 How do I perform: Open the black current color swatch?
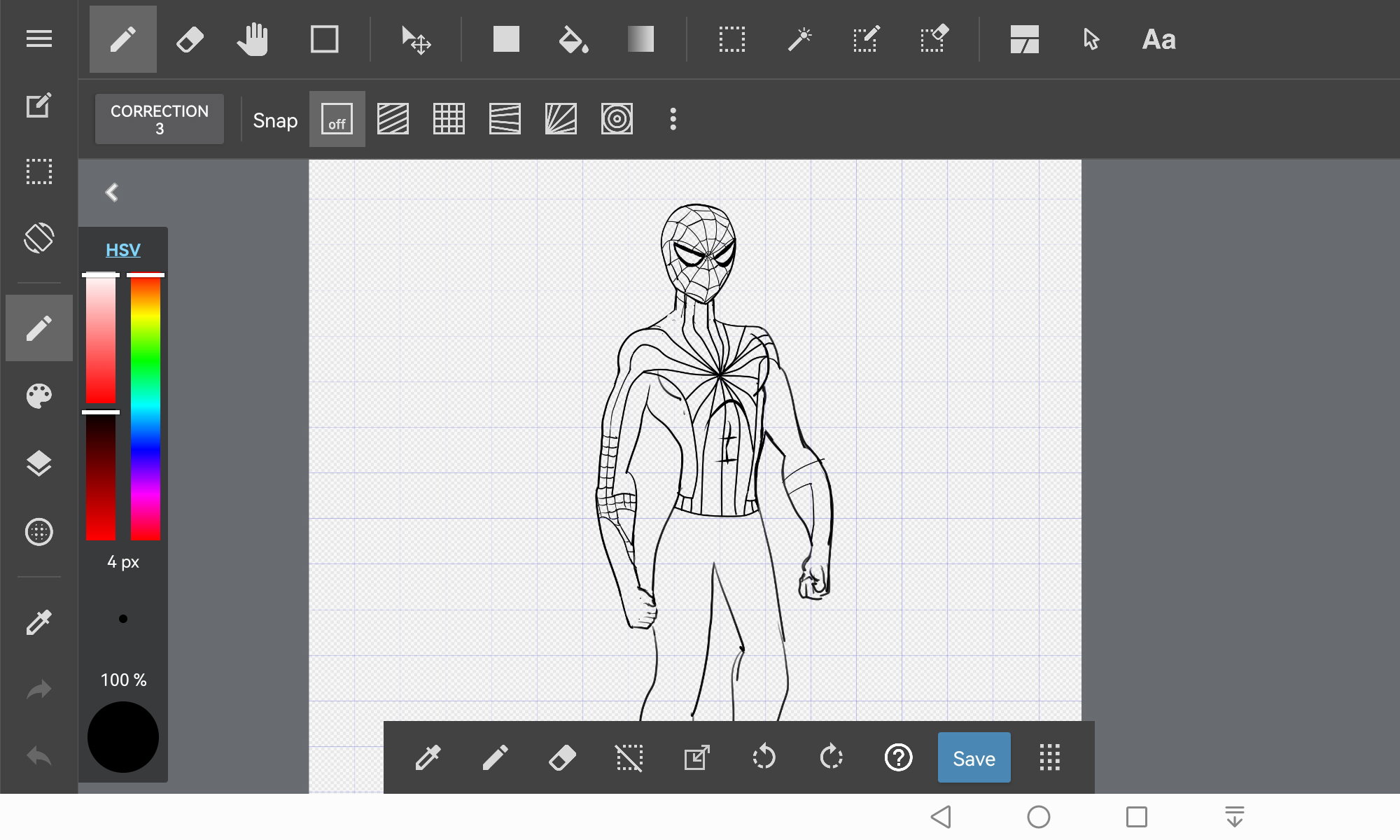123,737
